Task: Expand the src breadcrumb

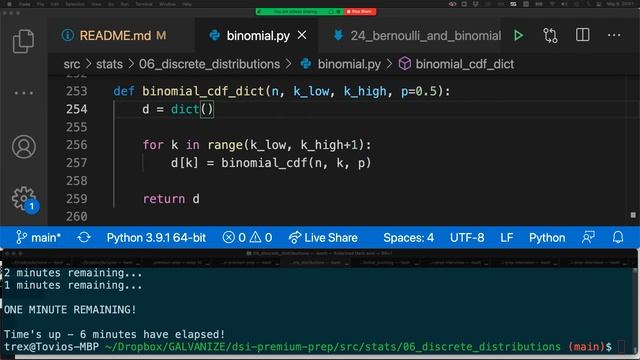Action: pyautogui.click(x=72, y=64)
